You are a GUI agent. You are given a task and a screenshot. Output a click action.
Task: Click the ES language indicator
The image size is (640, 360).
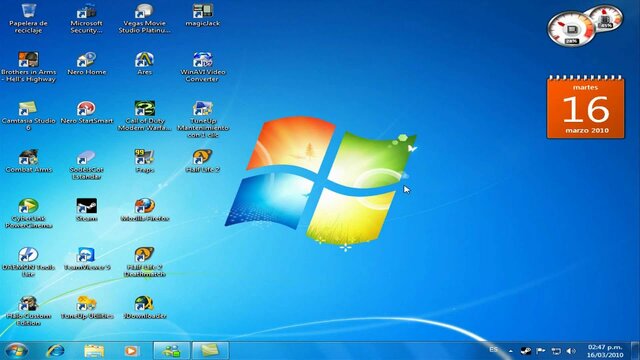coord(493,350)
